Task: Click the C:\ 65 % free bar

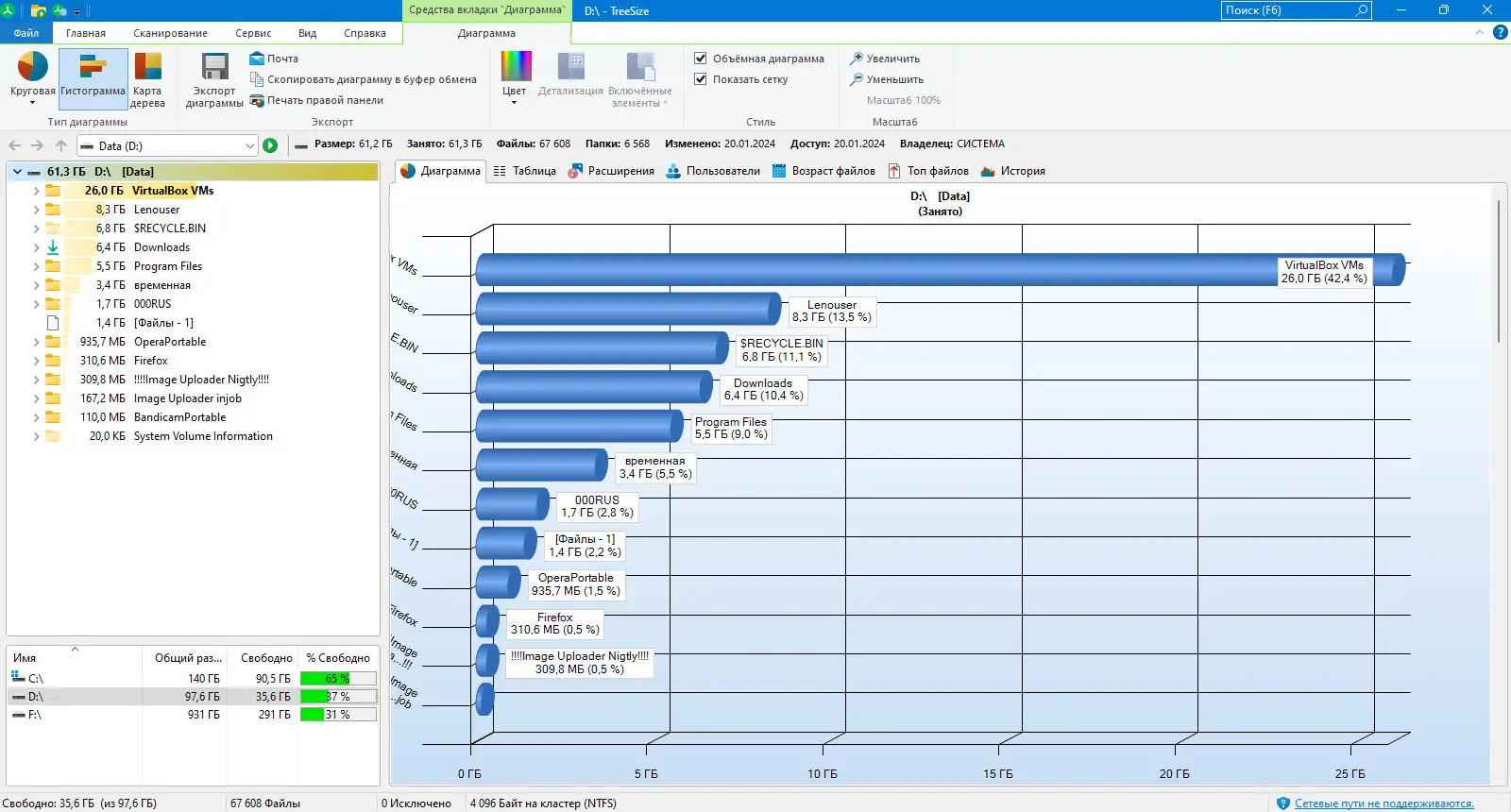Action: point(338,679)
